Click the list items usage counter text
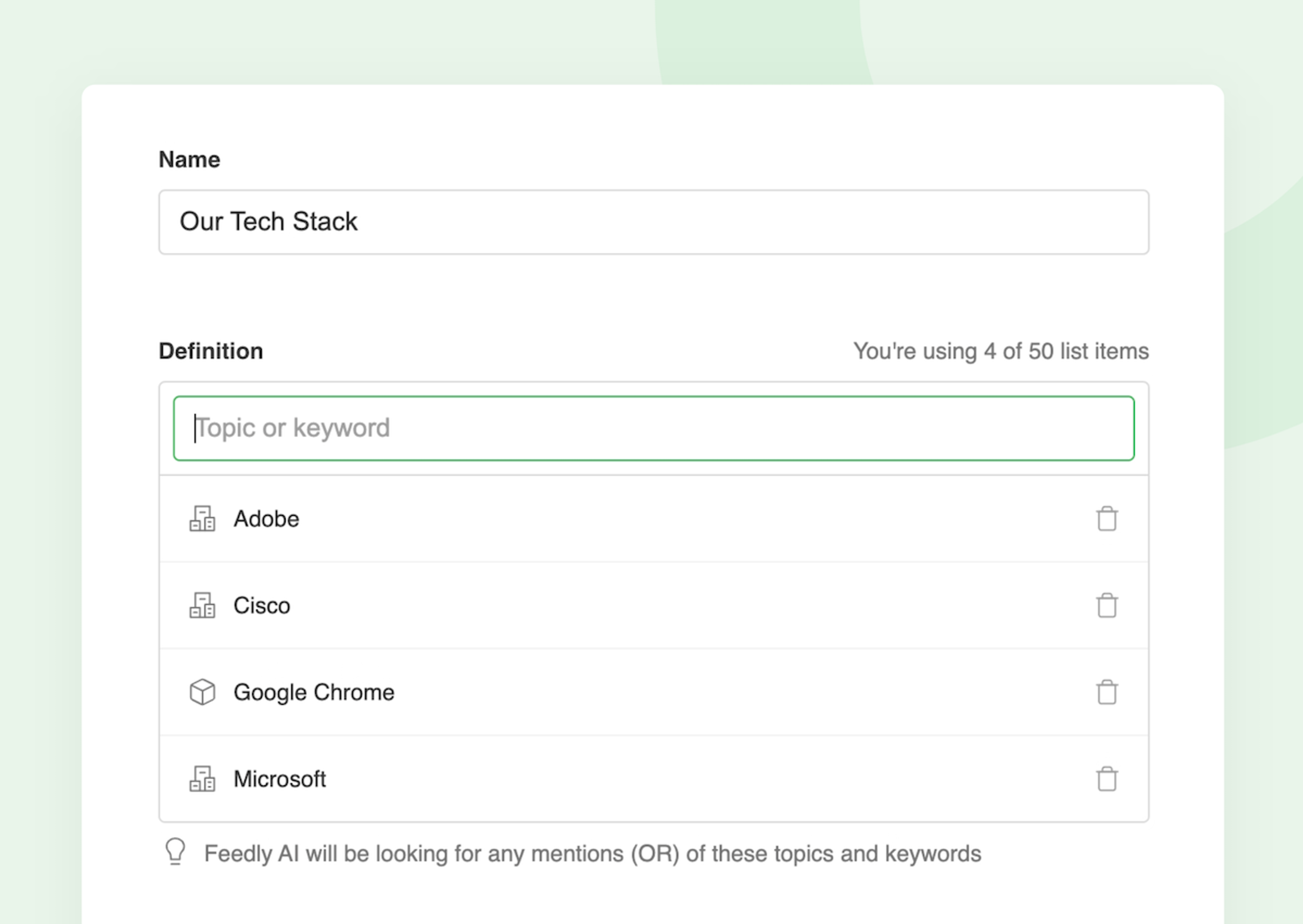The height and width of the screenshot is (924, 1303). (x=1000, y=351)
